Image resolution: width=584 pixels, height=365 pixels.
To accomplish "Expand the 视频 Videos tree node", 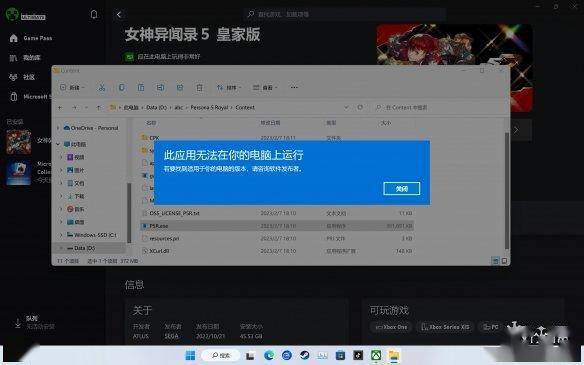I will [x=62, y=157].
